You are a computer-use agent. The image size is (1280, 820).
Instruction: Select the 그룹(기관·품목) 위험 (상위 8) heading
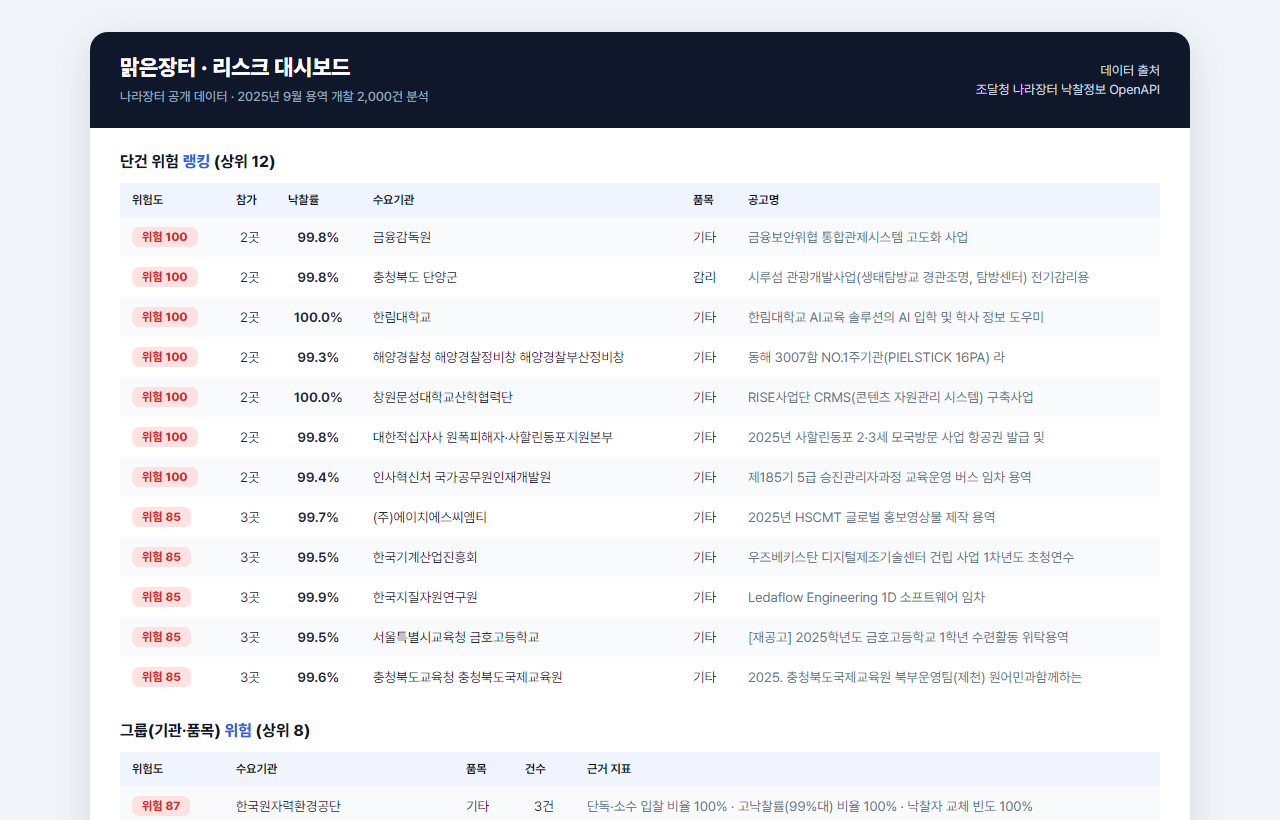215,730
